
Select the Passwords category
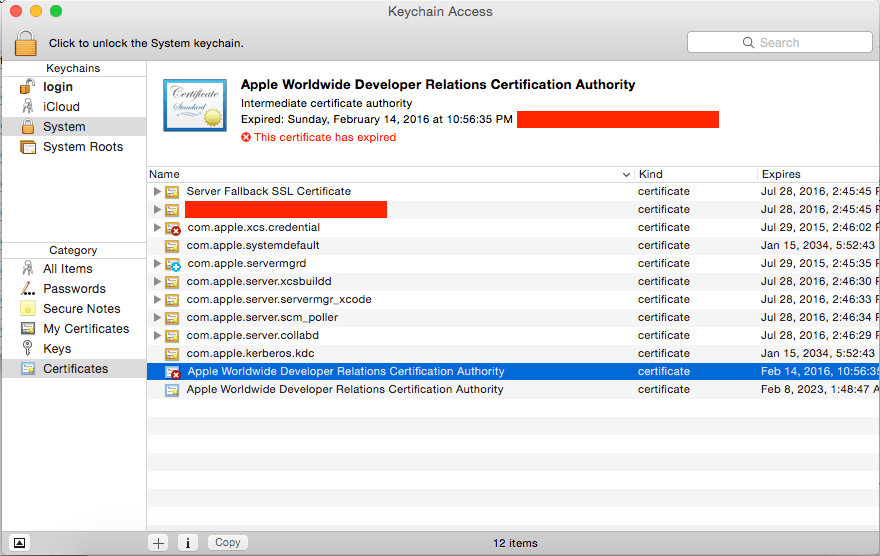74,288
